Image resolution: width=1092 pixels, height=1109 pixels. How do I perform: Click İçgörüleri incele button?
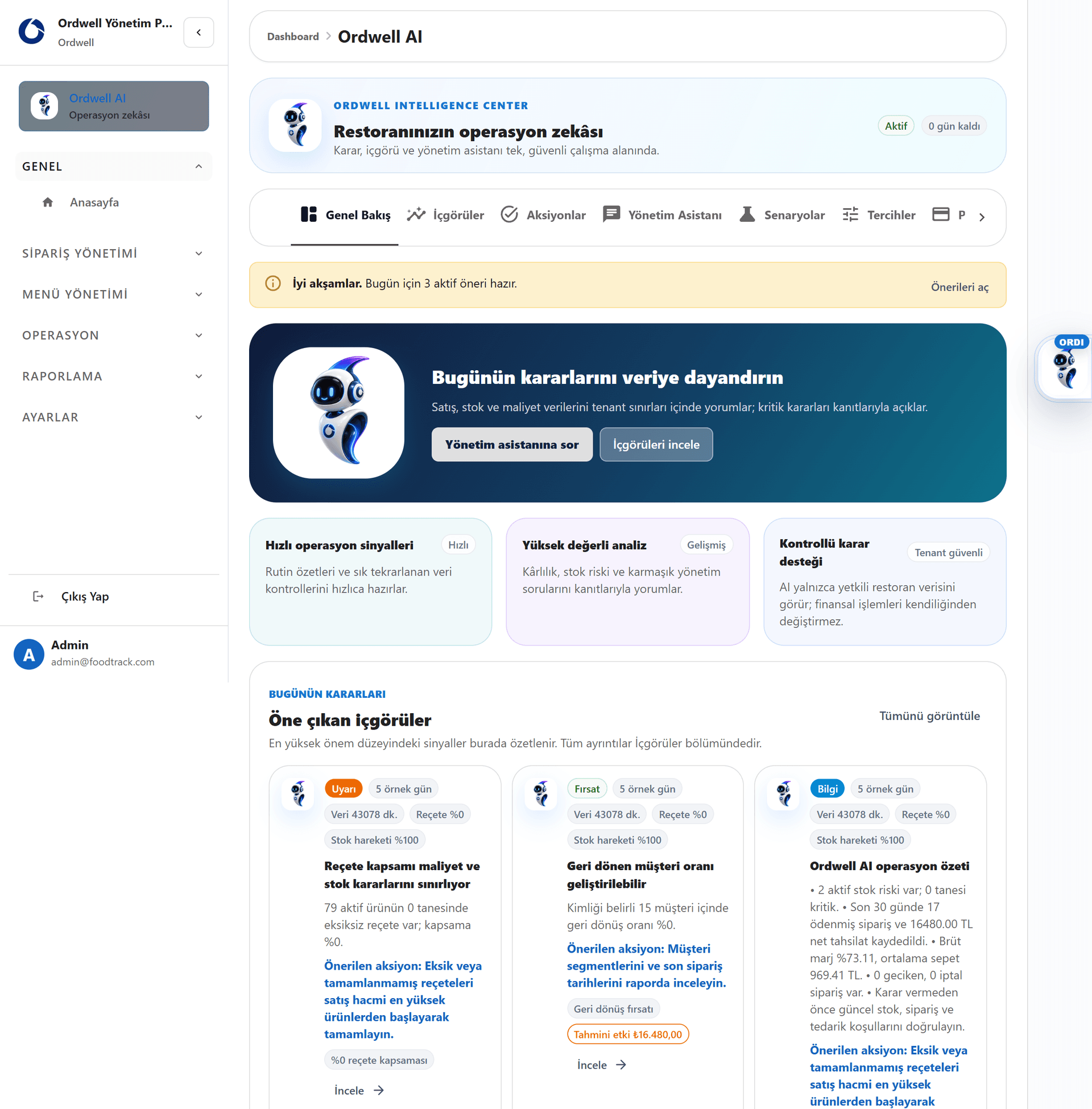(x=656, y=444)
